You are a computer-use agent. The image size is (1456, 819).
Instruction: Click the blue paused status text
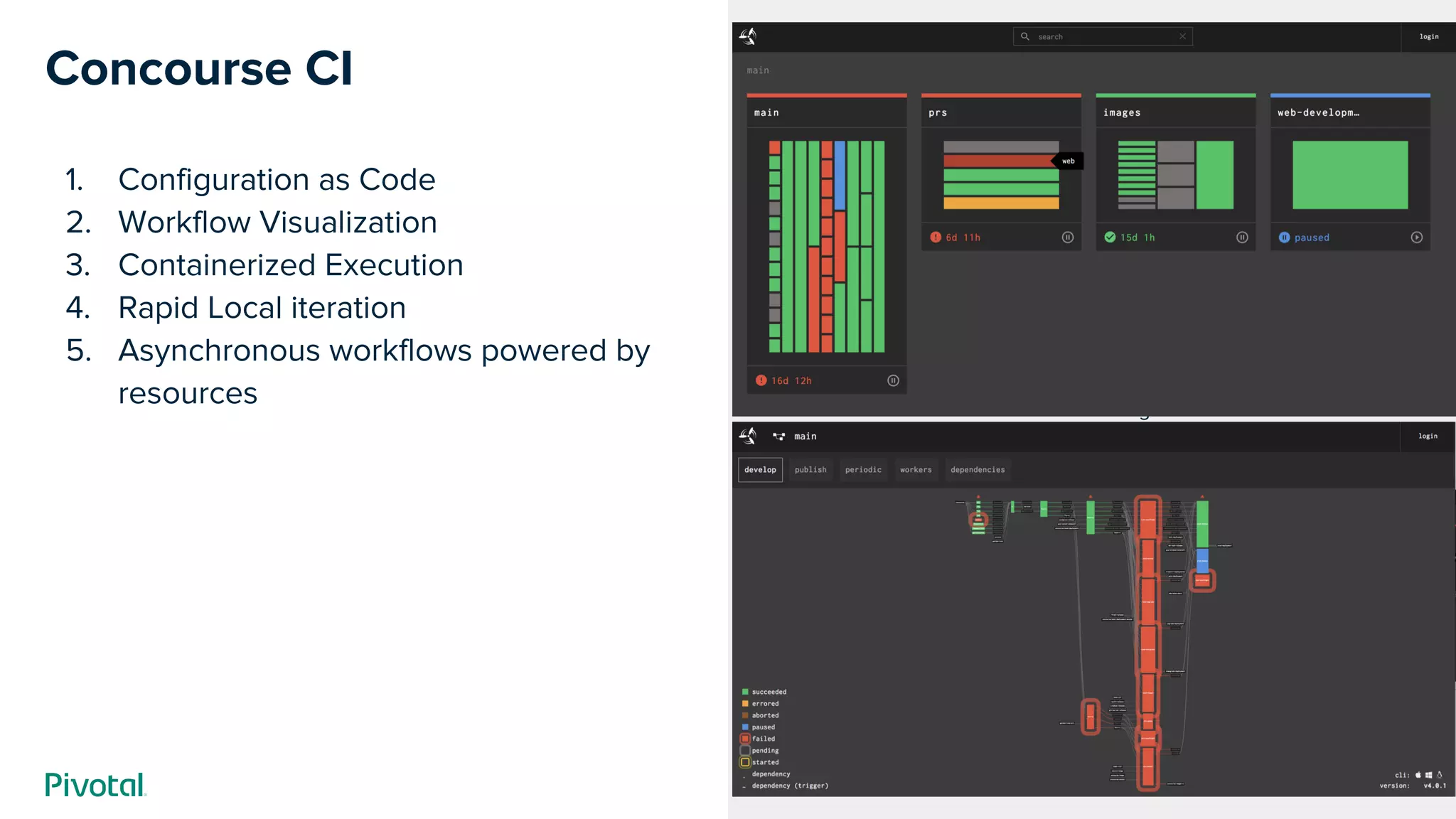click(1312, 237)
